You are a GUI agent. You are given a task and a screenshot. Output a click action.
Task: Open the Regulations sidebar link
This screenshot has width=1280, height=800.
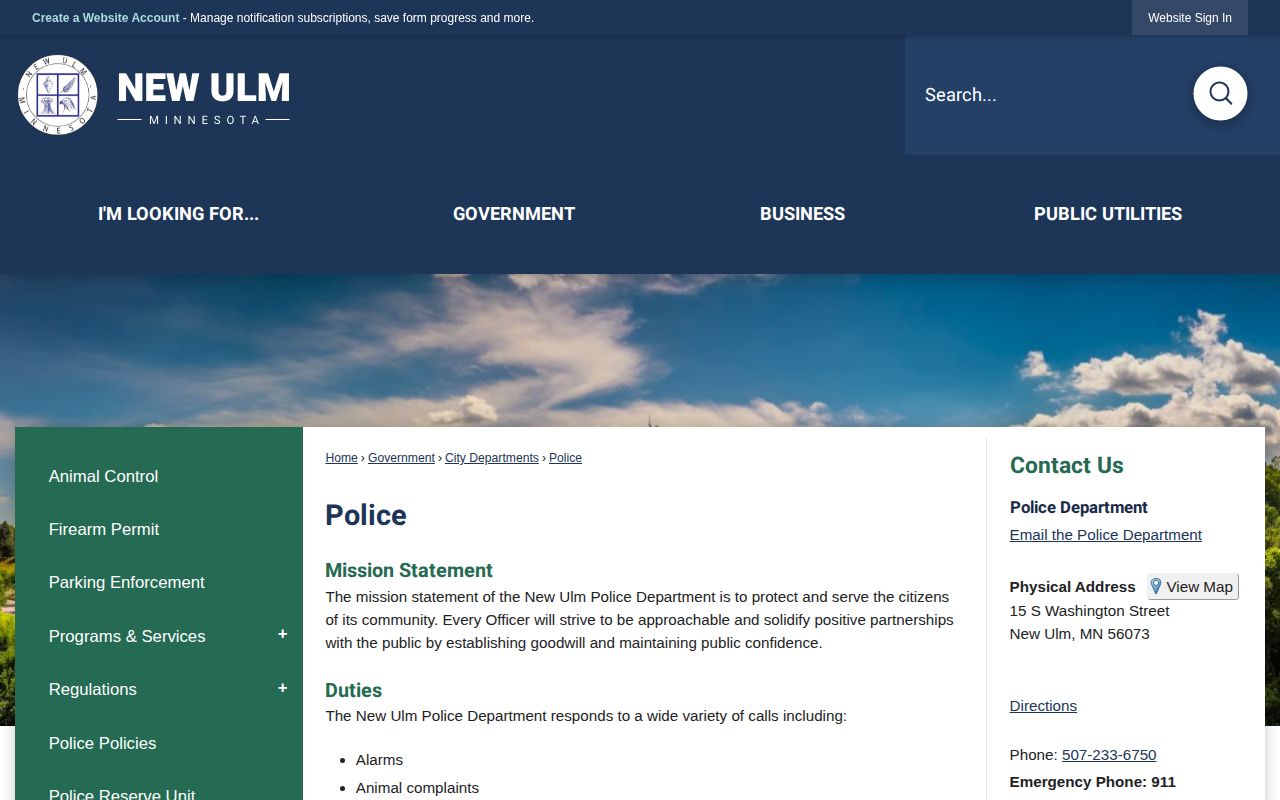pos(93,689)
